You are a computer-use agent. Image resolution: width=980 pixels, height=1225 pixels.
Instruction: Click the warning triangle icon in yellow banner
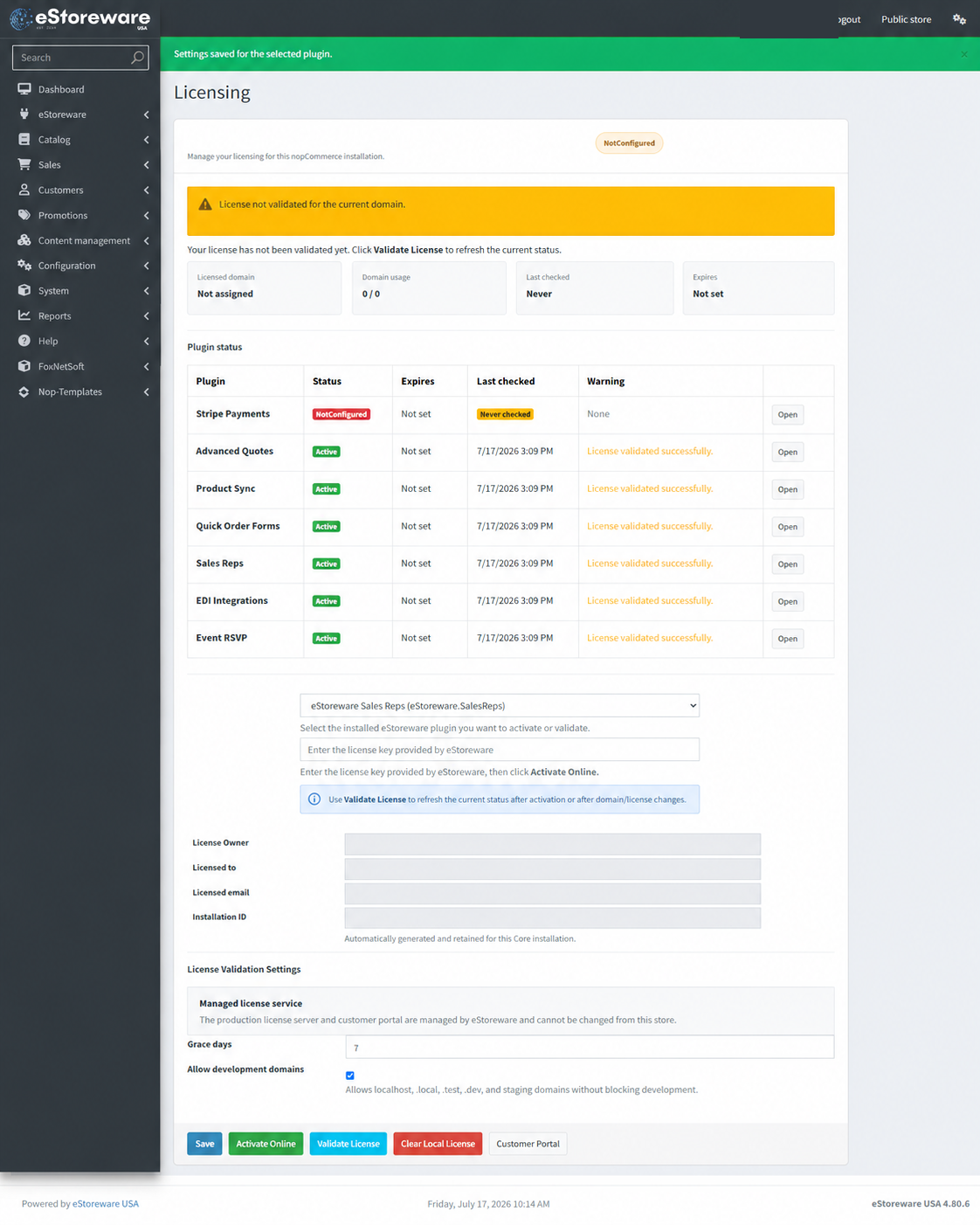point(205,204)
